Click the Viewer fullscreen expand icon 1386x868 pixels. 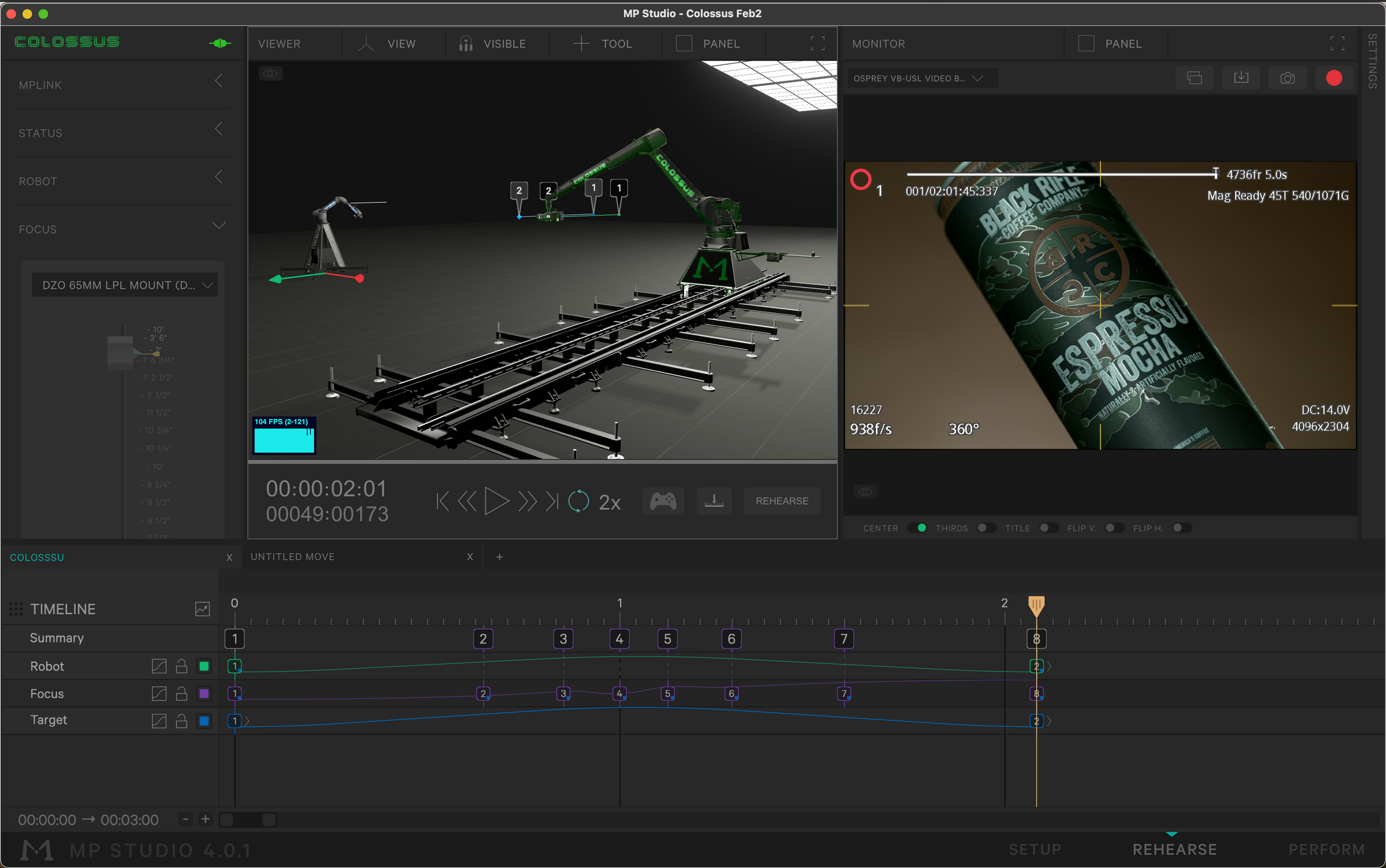click(x=817, y=44)
